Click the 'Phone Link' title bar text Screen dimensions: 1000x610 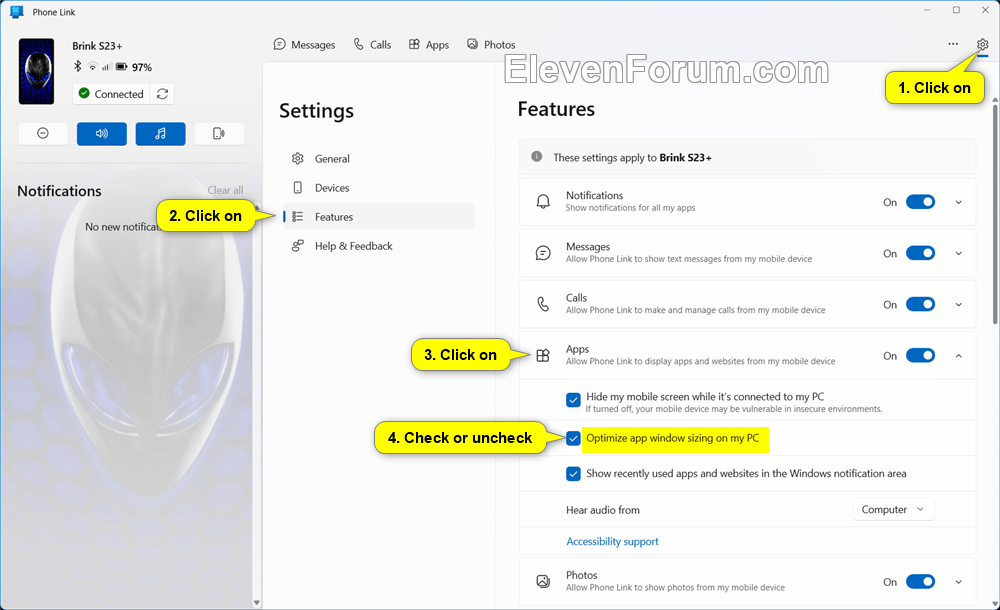point(54,12)
